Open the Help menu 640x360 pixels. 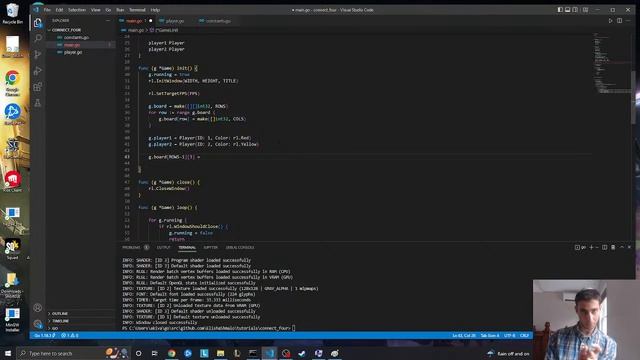click(x=155, y=10)
